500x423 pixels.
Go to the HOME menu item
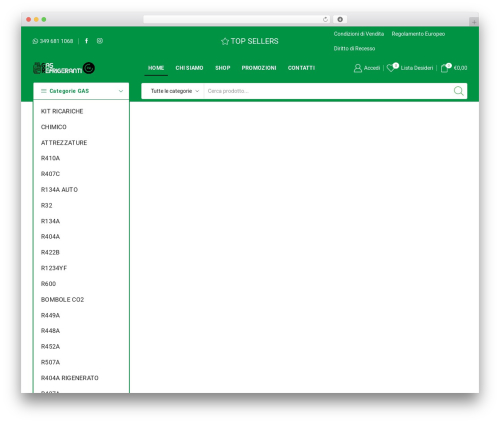point(156,68)
